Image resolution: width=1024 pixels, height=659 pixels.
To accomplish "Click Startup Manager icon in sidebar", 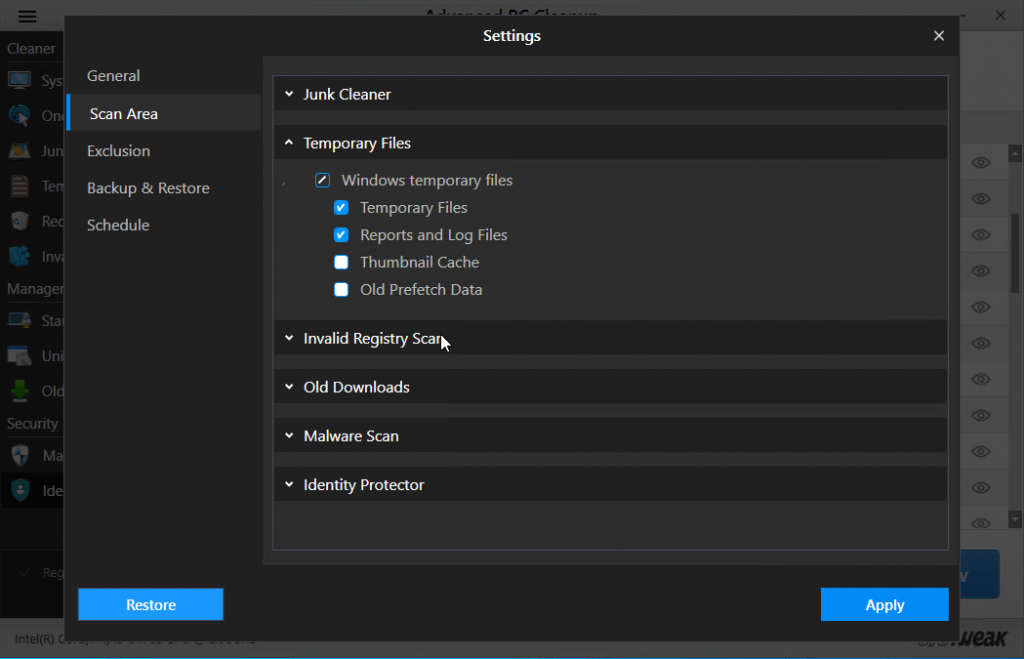I will coord(19,320).
